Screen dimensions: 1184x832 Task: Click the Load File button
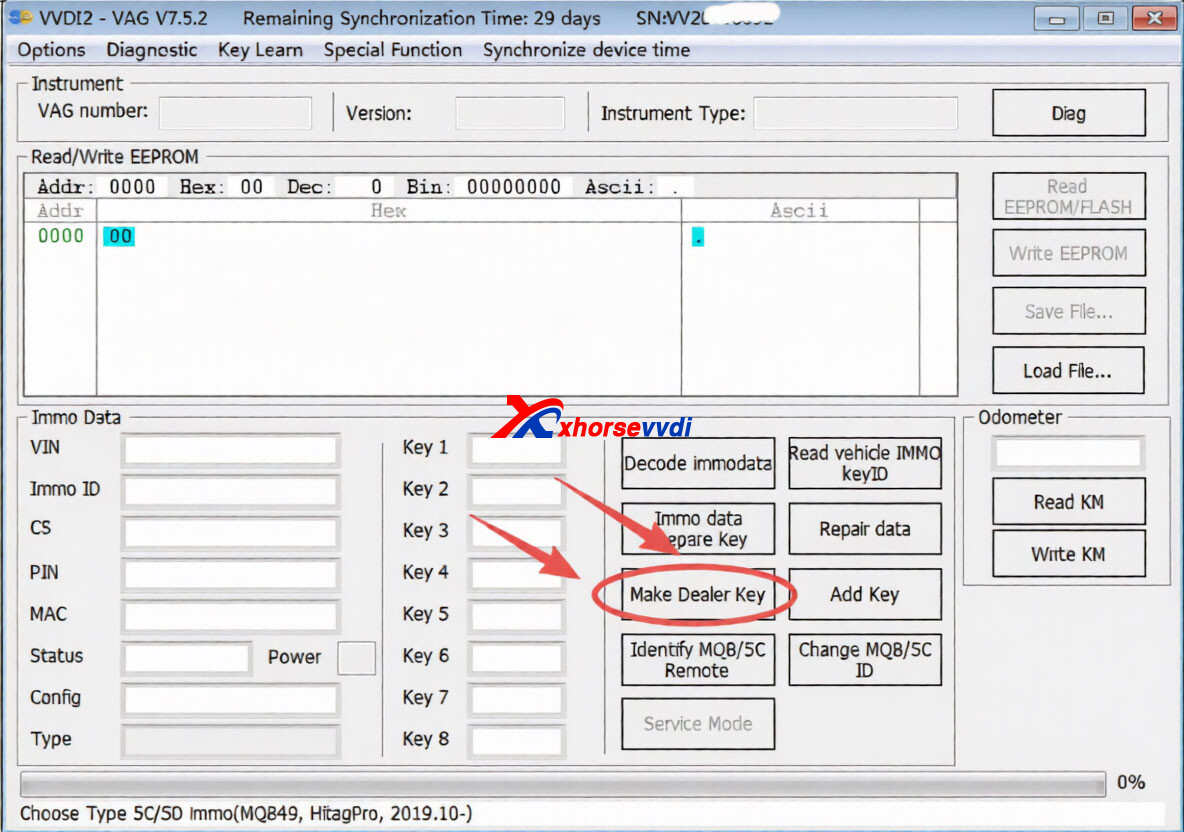[1068, 370]
